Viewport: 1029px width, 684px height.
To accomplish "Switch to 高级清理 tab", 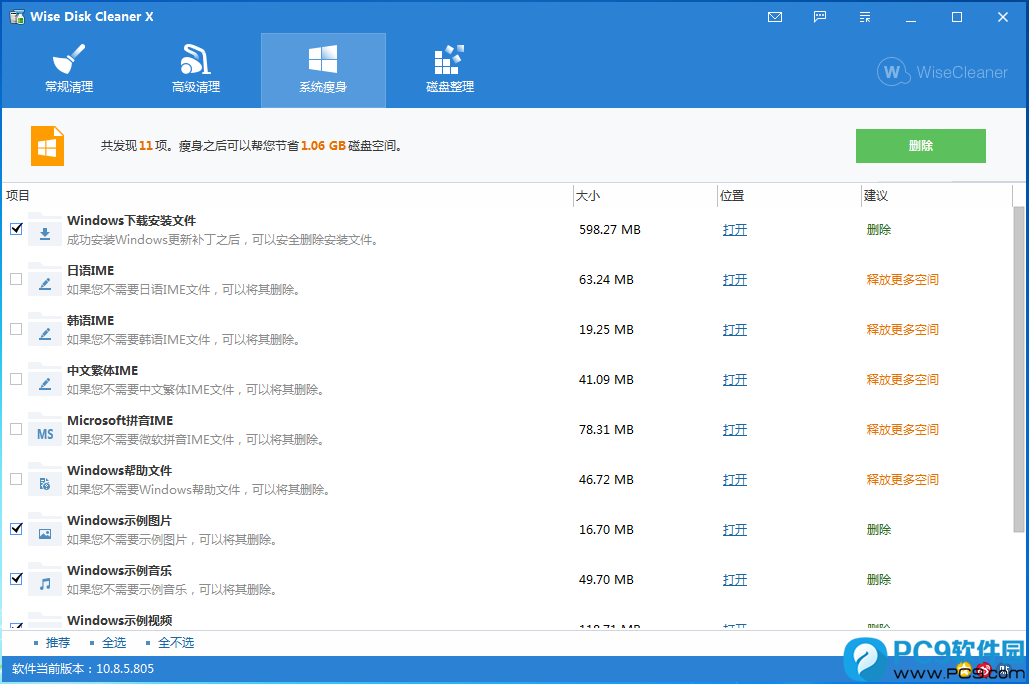I will pyautogui.click(x=196, y=70).
